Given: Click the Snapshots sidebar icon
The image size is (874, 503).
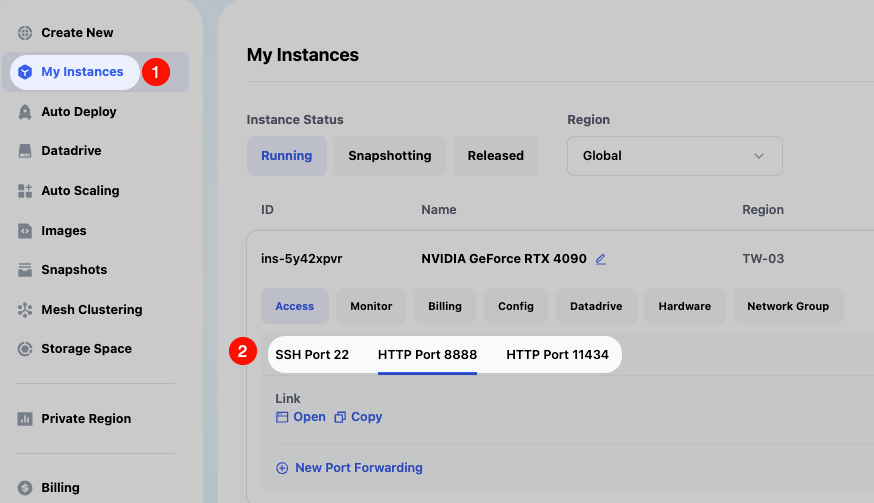Looking at the screenshot, I should coord(25,270).
